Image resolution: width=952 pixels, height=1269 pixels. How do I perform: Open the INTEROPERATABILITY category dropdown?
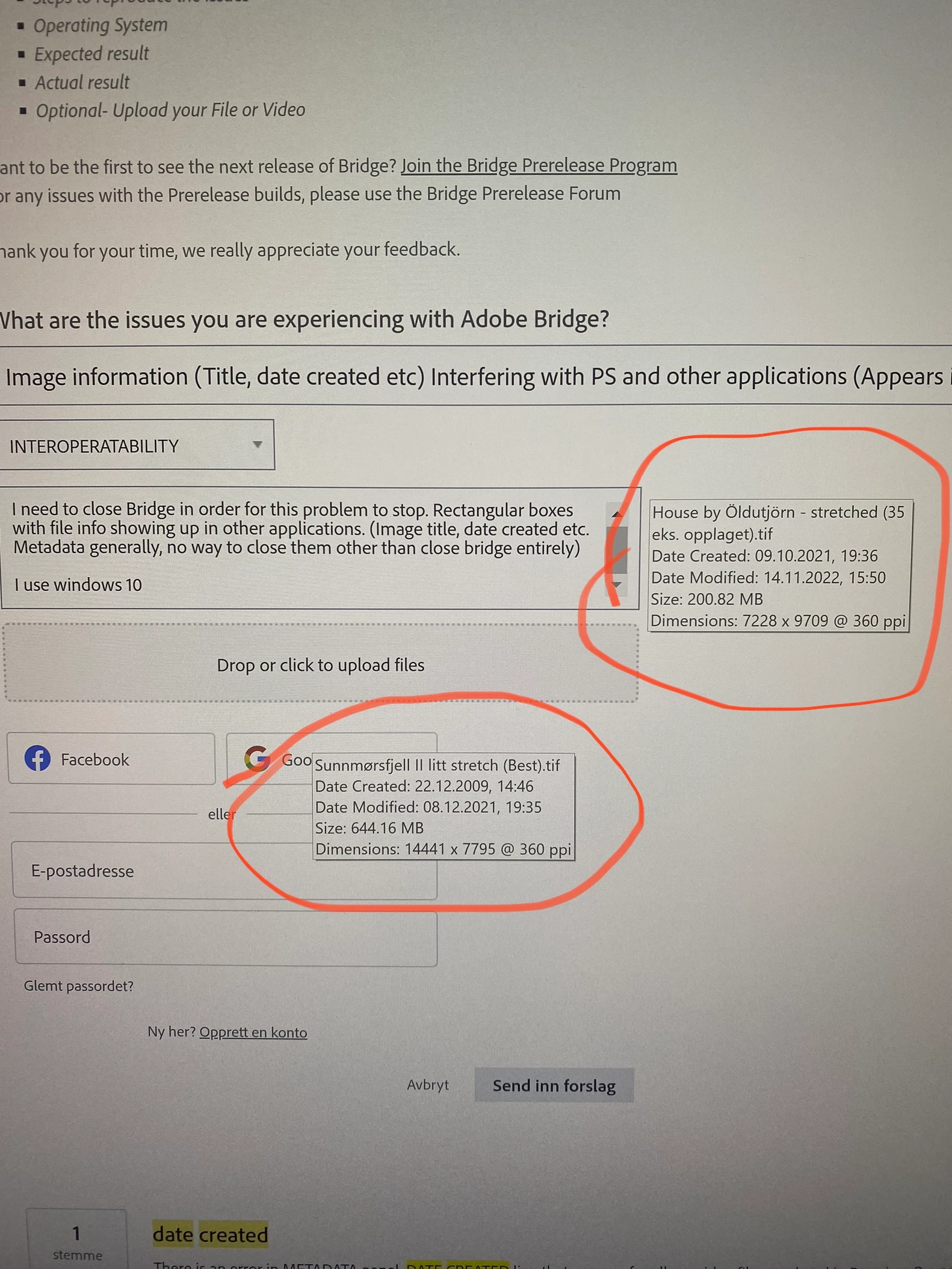coord(137,445)
